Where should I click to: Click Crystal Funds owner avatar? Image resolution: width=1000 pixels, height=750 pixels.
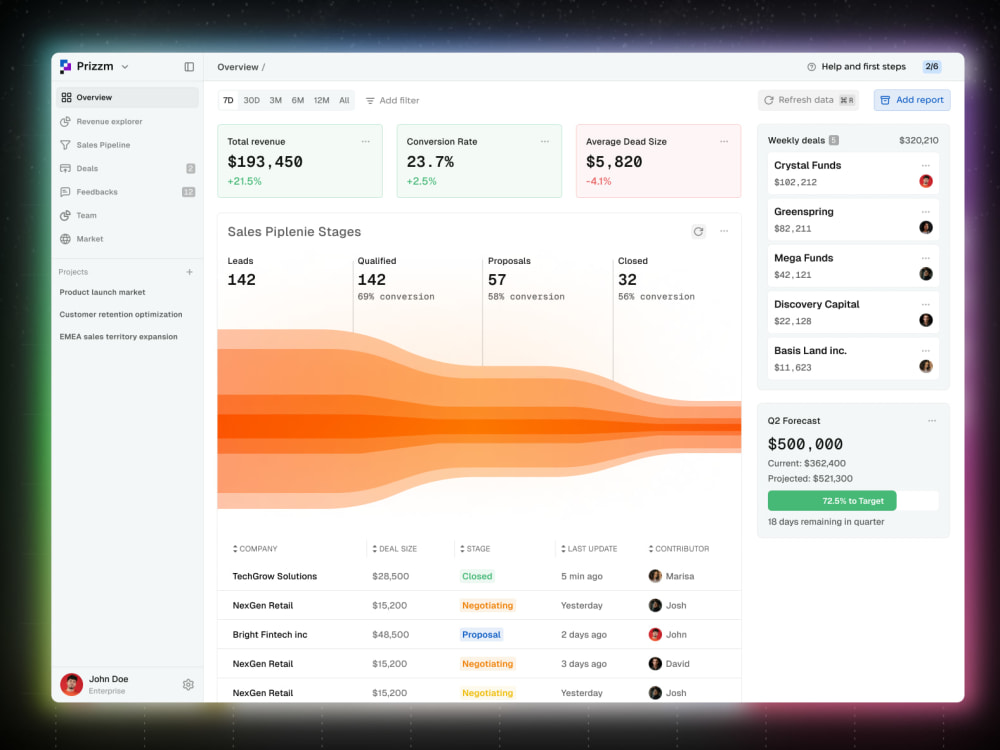(926, 181)
